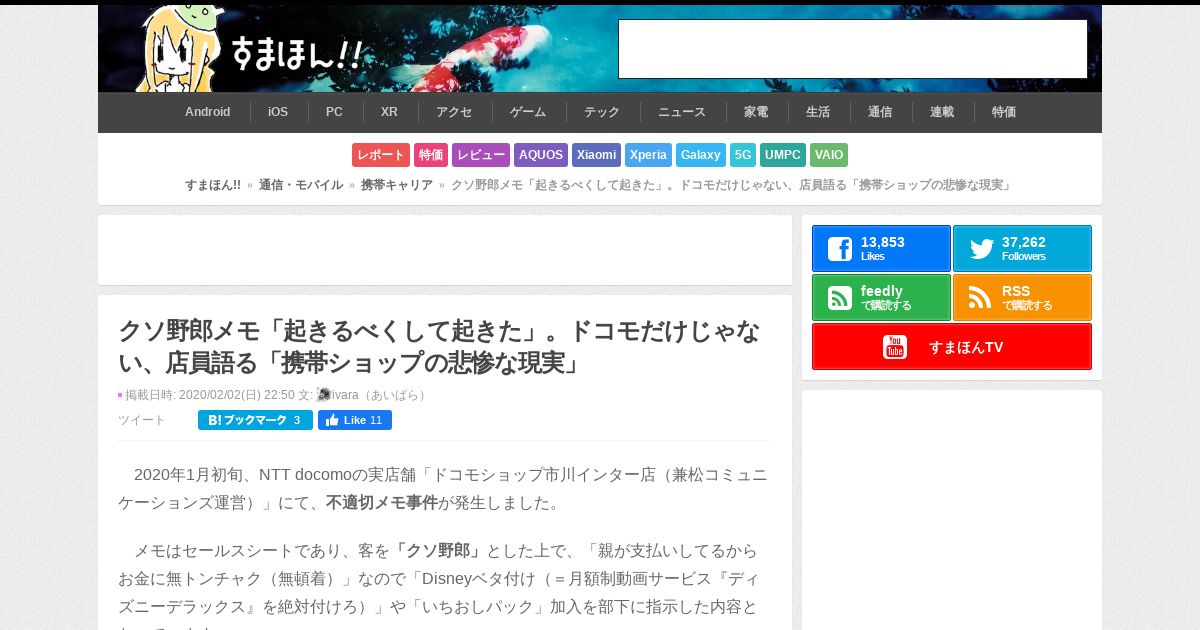Open the 連載 menu item
Screen dimensions: 1200x630
click(942, 112)
